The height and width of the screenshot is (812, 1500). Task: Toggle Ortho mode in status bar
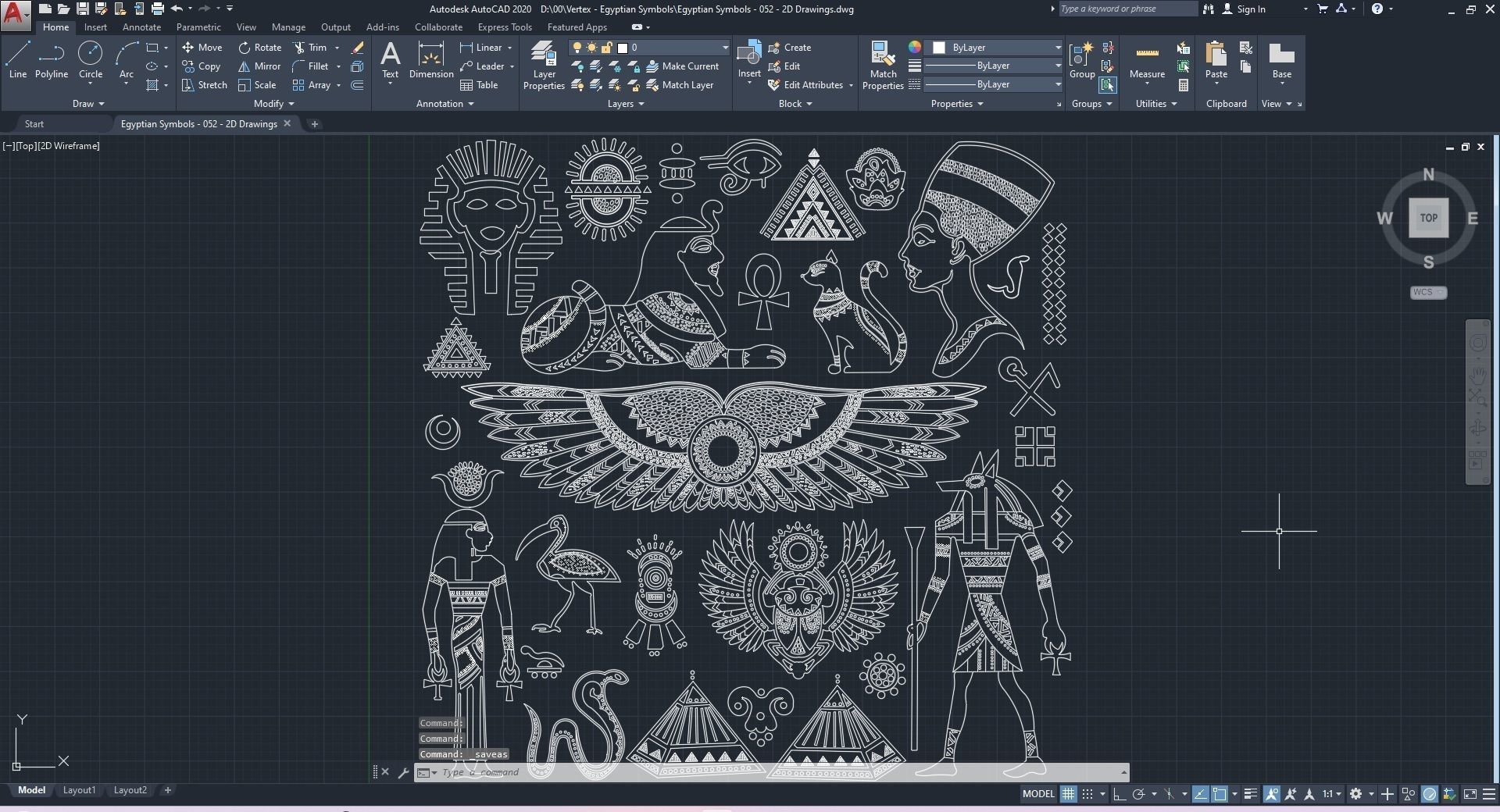point(1120,794)
